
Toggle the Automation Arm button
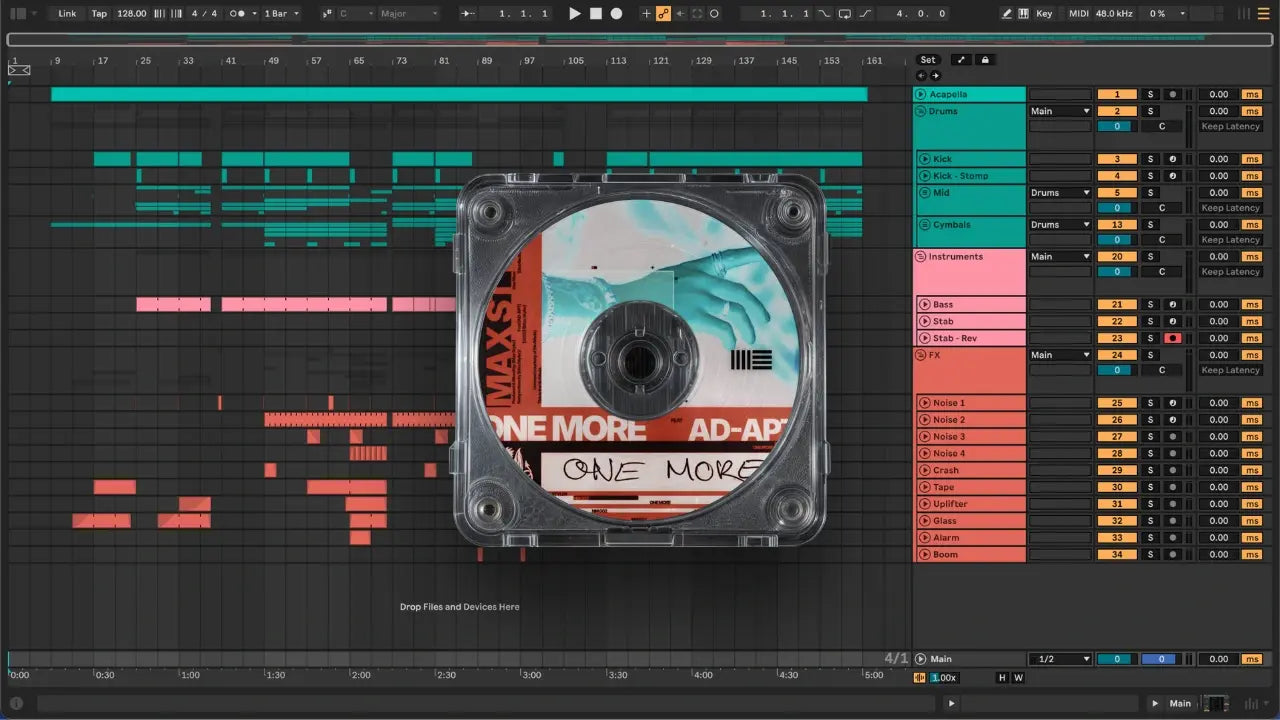point(662,14)
